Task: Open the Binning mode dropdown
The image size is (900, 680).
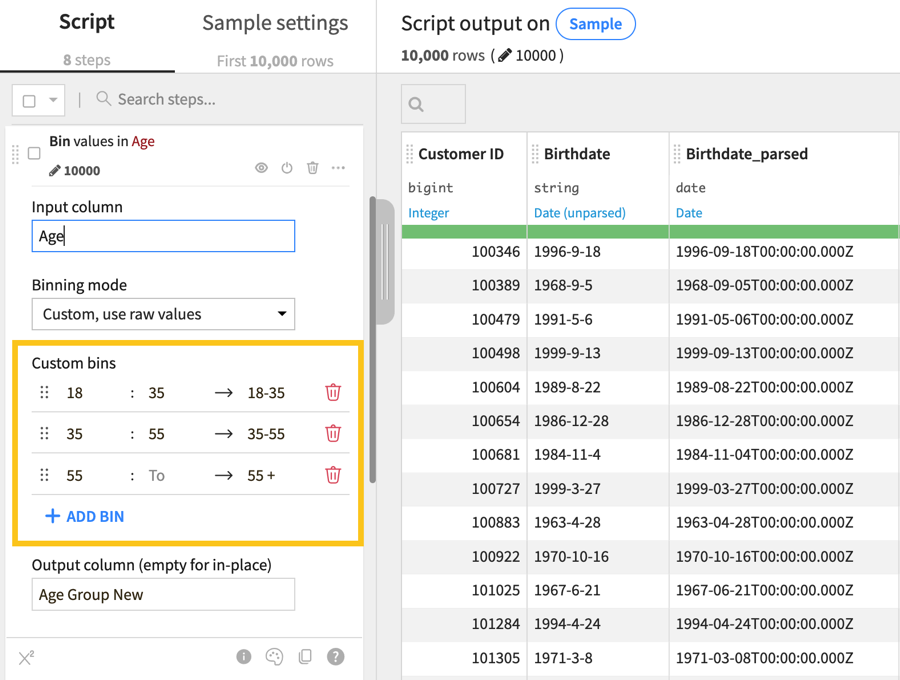Action: [x=163, y=314]
